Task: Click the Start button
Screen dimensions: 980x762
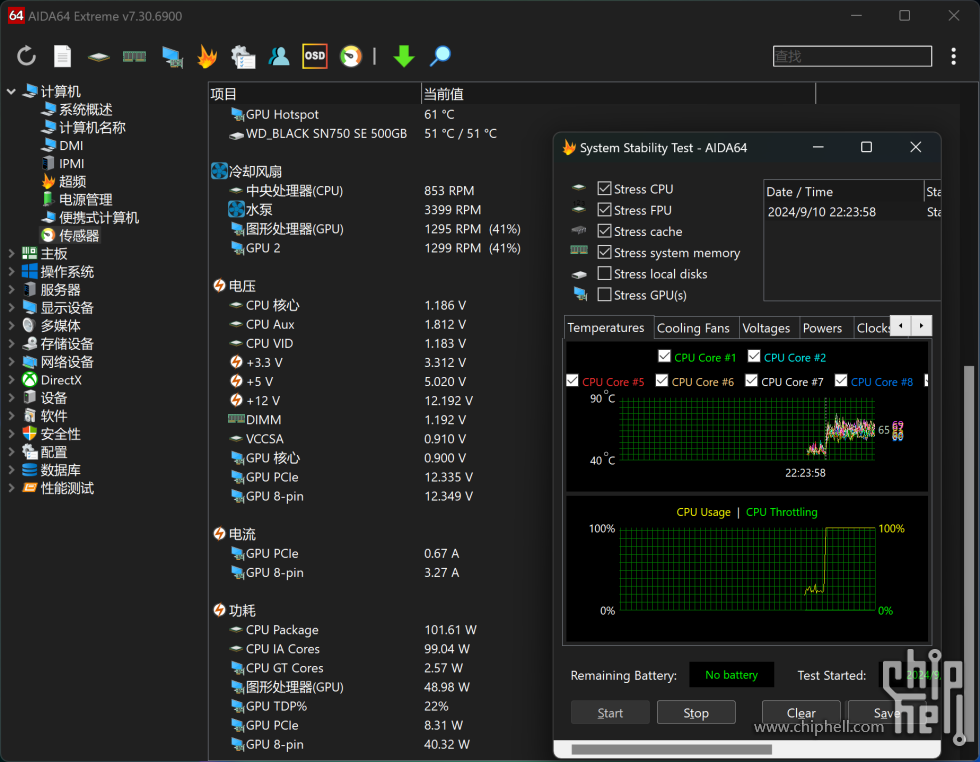Action: click(610, 713)
